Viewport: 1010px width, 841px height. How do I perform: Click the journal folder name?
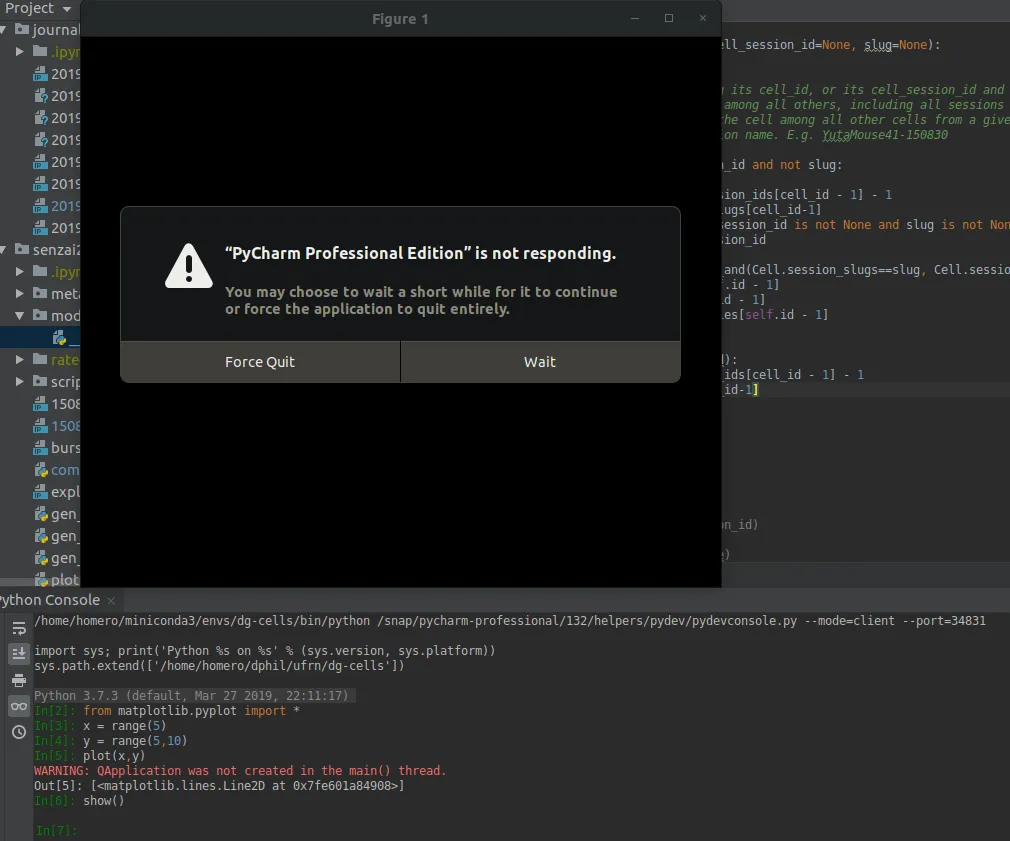pos(56,30)
